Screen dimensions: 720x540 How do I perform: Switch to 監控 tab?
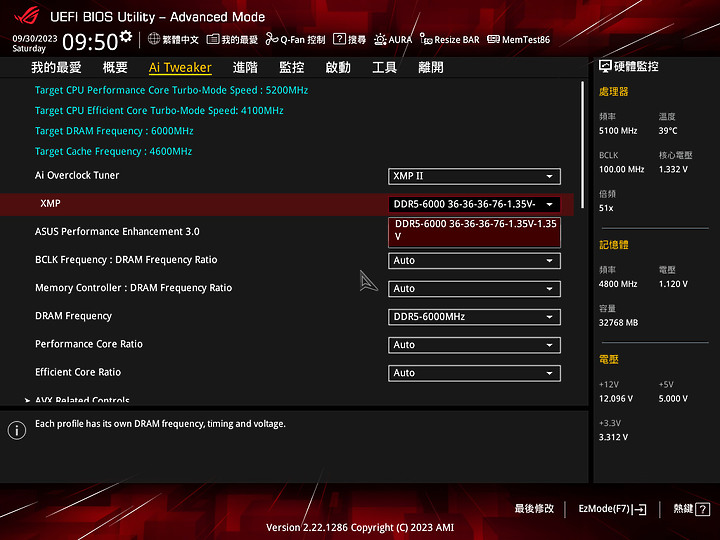[292, 68]
